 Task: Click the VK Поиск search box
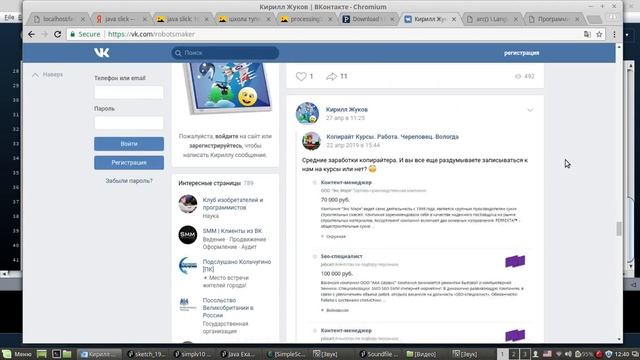coord(225,53)
